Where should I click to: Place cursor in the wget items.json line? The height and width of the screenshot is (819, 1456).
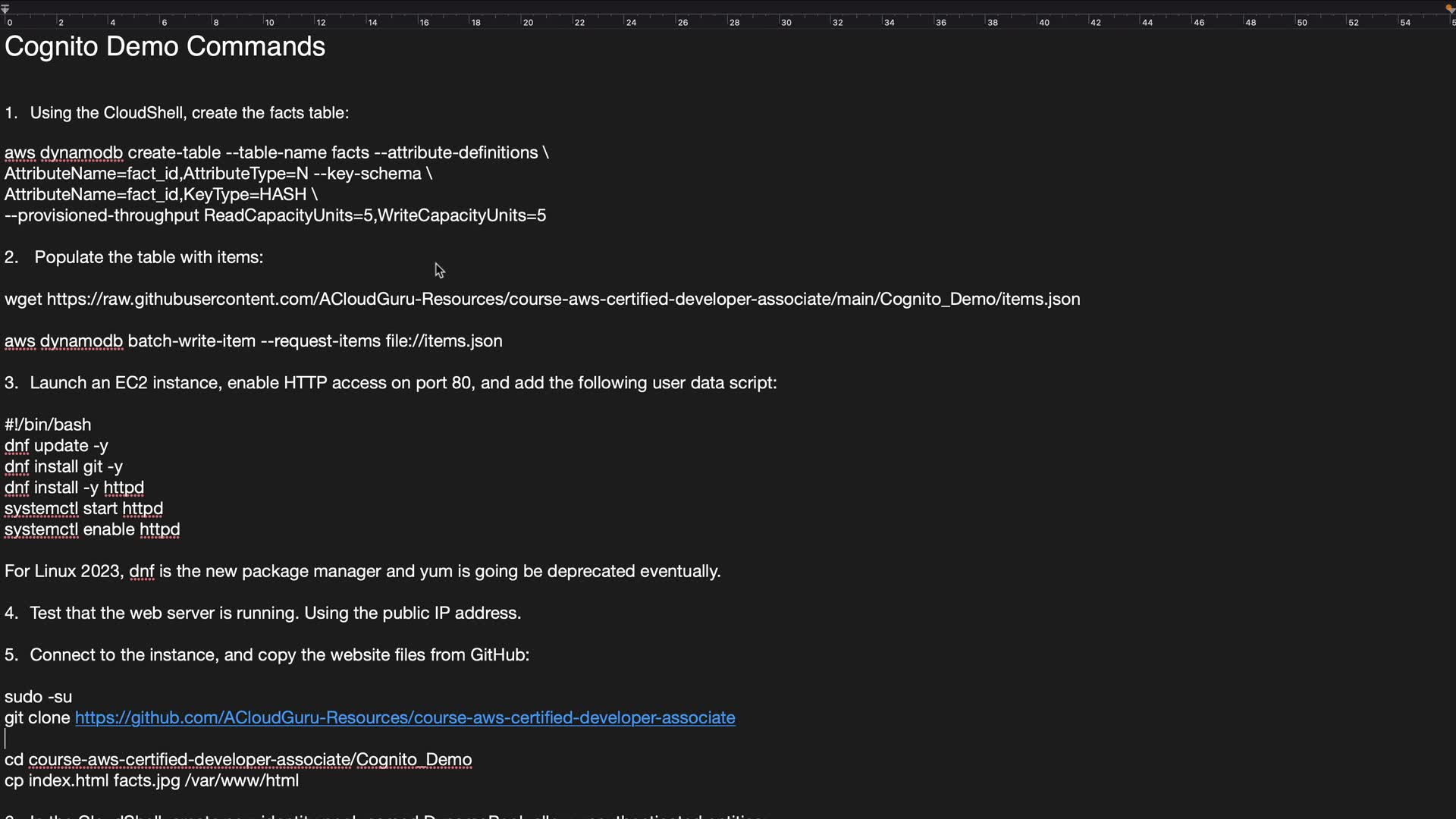[x=542, y=300]
